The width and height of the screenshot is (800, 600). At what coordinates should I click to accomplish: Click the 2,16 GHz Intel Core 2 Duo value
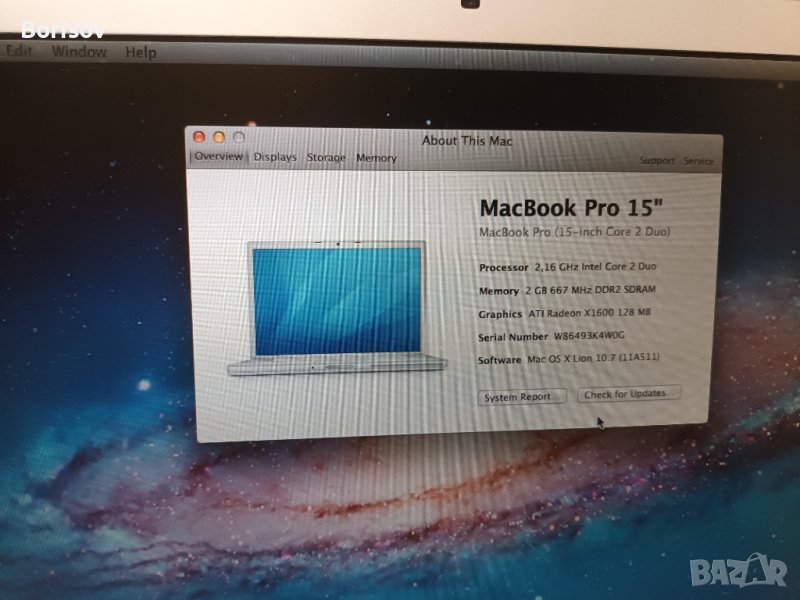pos(595,266)
